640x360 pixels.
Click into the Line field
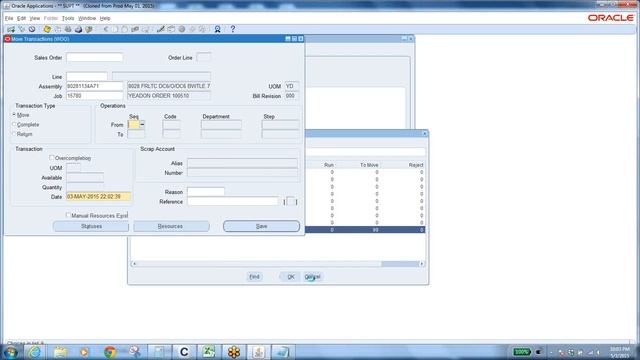click(87, 76)
